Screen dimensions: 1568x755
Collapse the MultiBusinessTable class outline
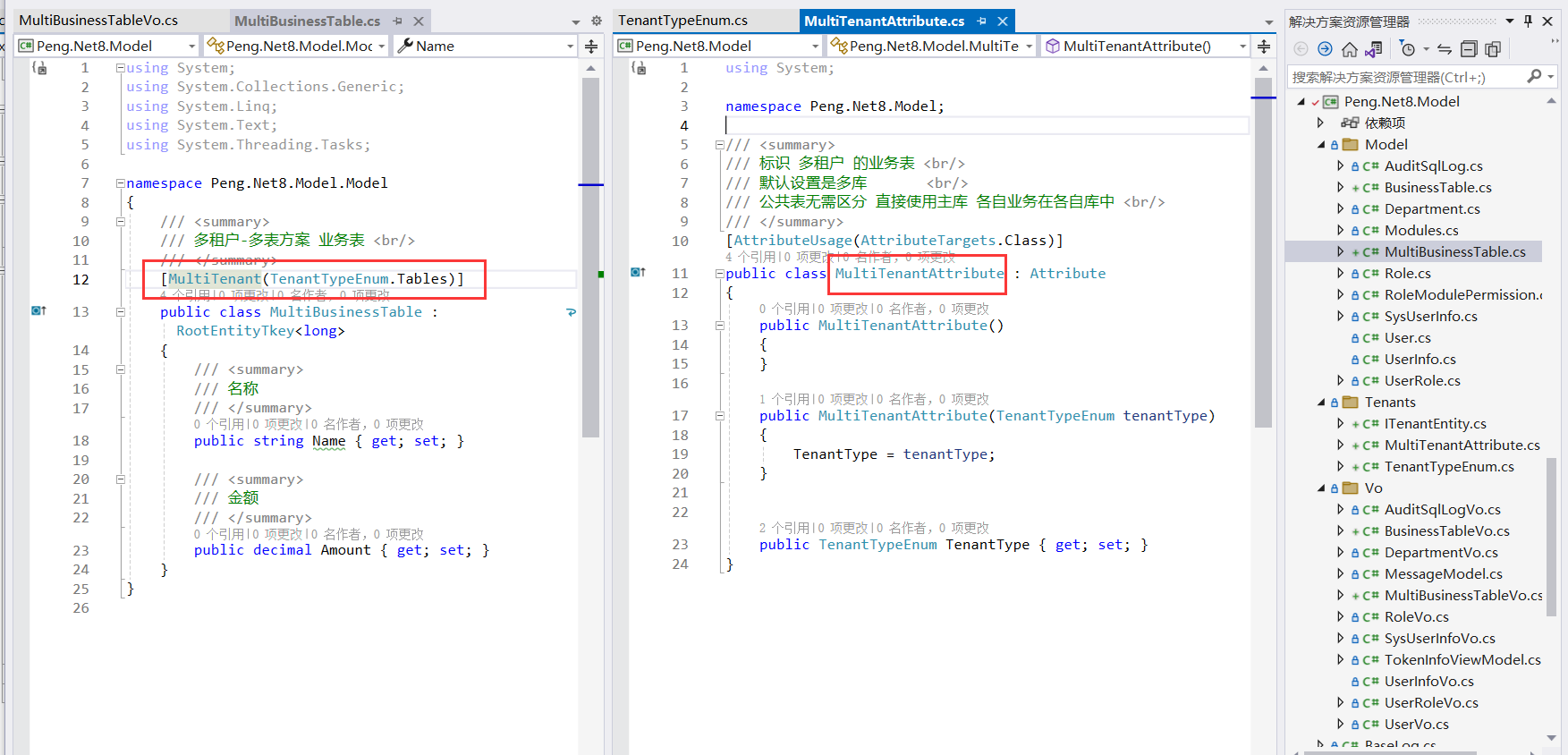[120, 312]
